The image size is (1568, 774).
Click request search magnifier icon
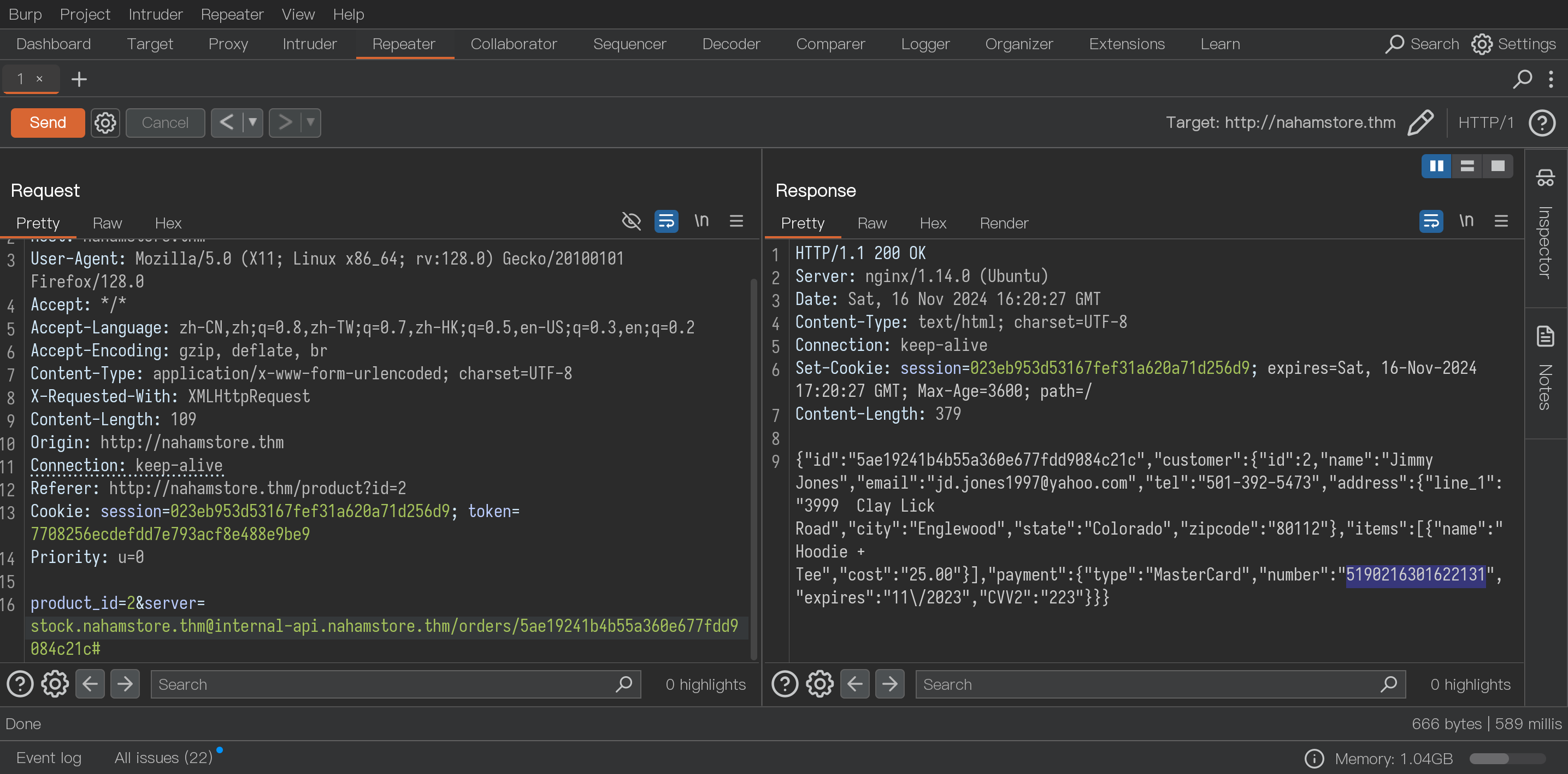click(624, 684)
